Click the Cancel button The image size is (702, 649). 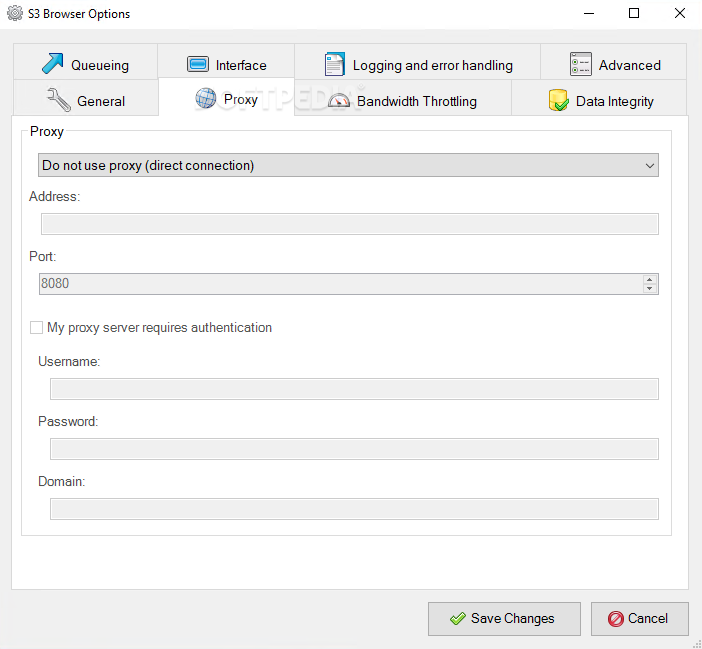640,619
